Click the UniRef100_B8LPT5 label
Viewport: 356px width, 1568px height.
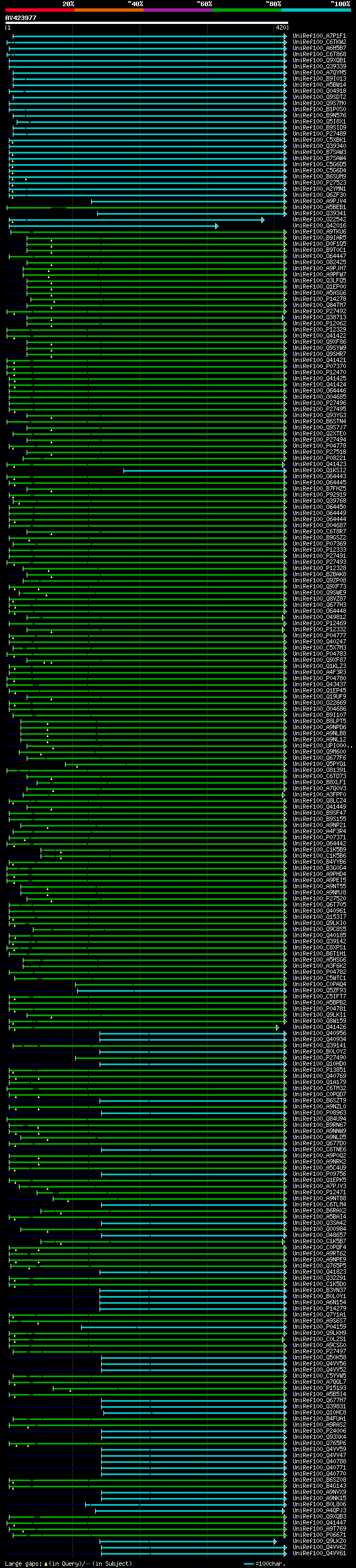click(x=319, y=721)
